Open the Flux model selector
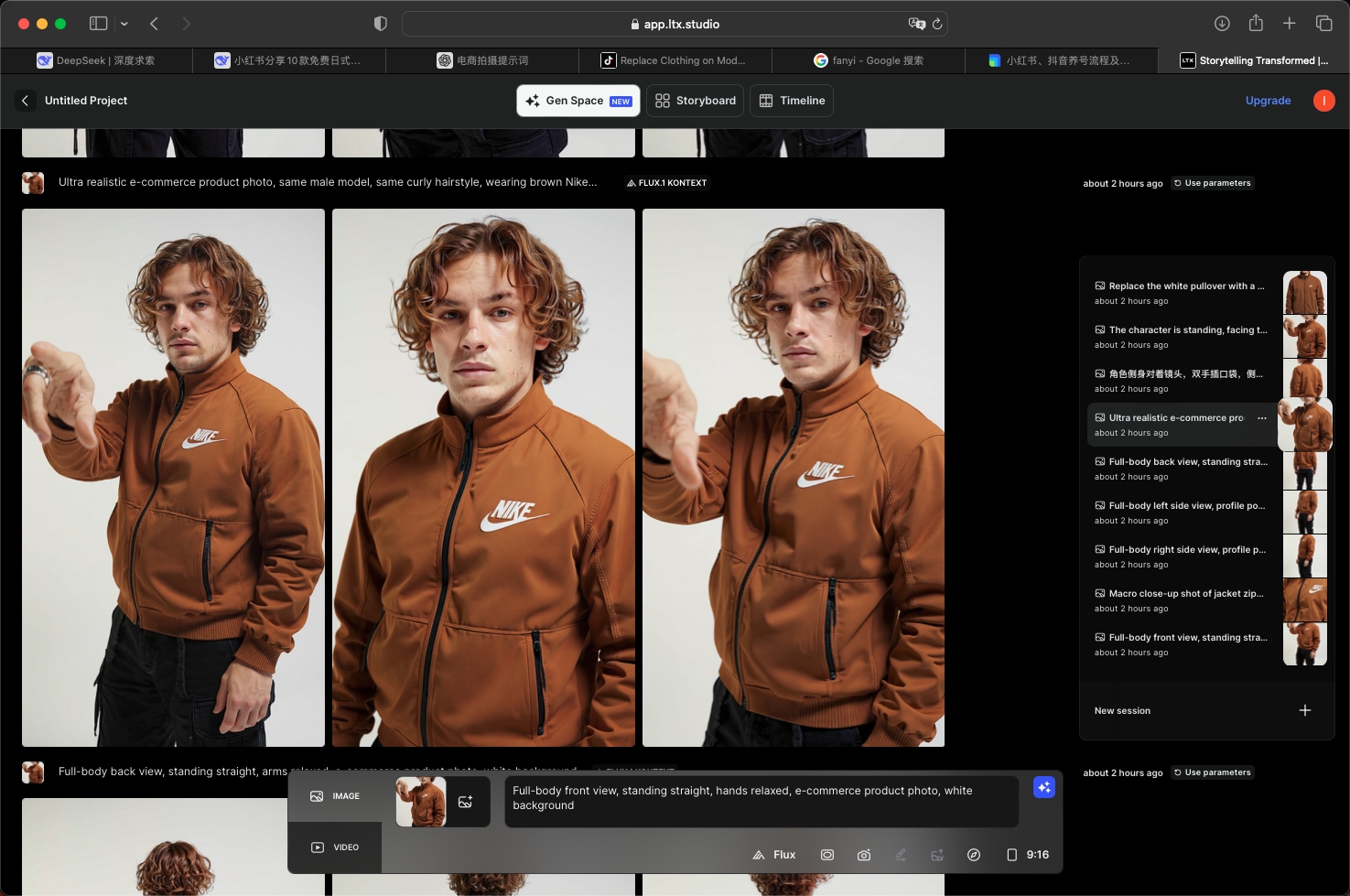 tap(774, 855)
